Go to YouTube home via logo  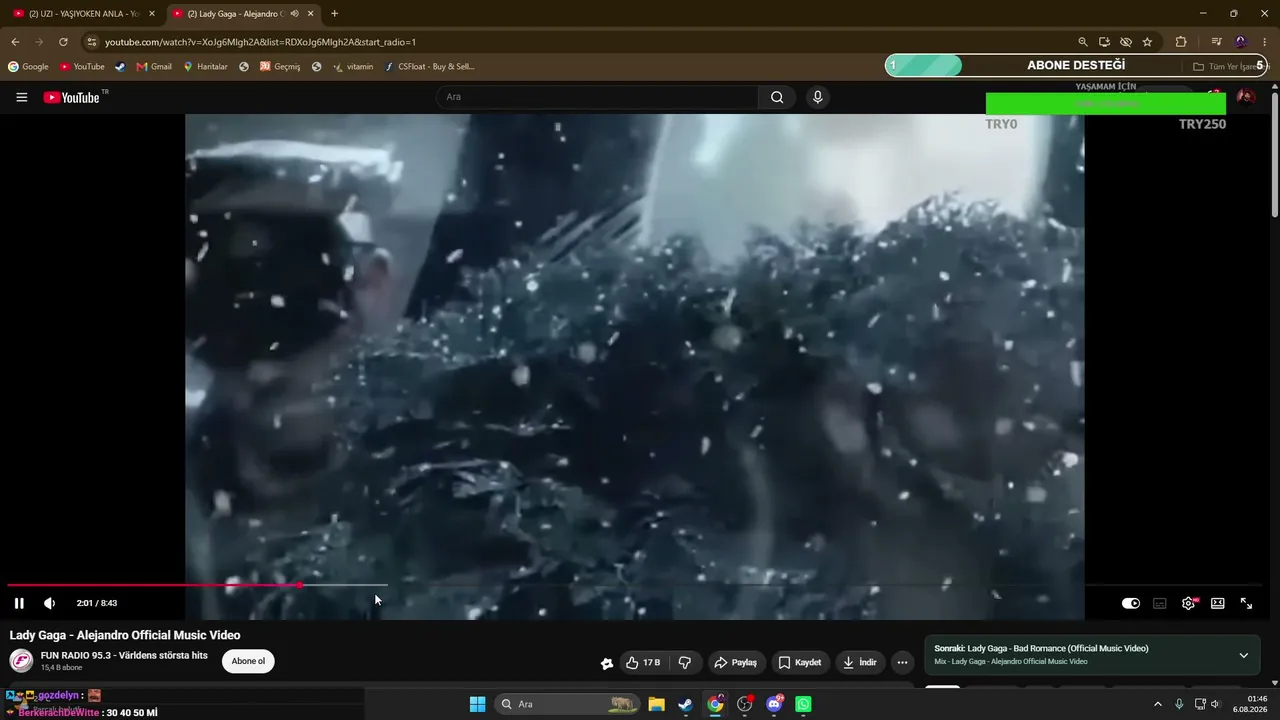(x=72, y=97)
